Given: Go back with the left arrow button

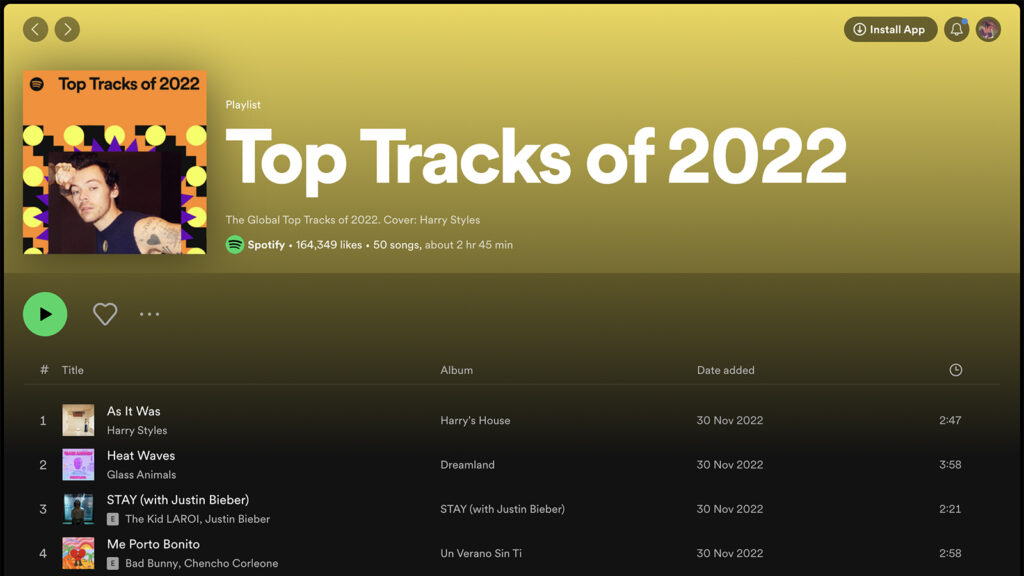Looking at the screenshot, I should 35,29.
